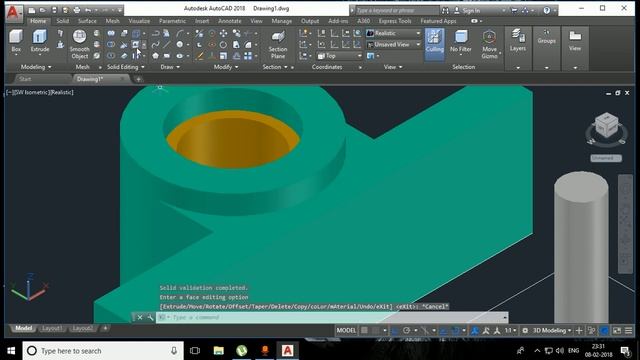Open the Express Tools ribbon tab
The width and height of the screenshot is (640, 360).
point(395,21)
